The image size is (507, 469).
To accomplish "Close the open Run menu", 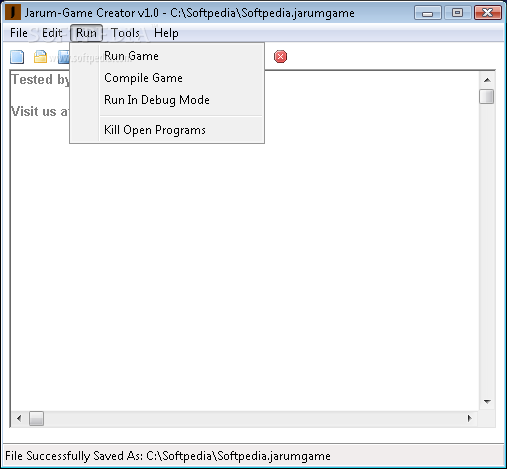I will pos(86,33).
